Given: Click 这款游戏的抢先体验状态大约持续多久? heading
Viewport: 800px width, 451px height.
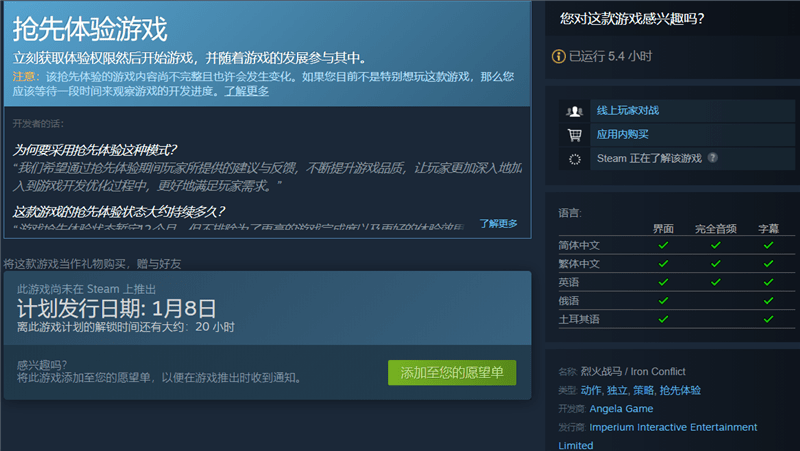Looking at the screenshot, I should click(x=119, y=211).
